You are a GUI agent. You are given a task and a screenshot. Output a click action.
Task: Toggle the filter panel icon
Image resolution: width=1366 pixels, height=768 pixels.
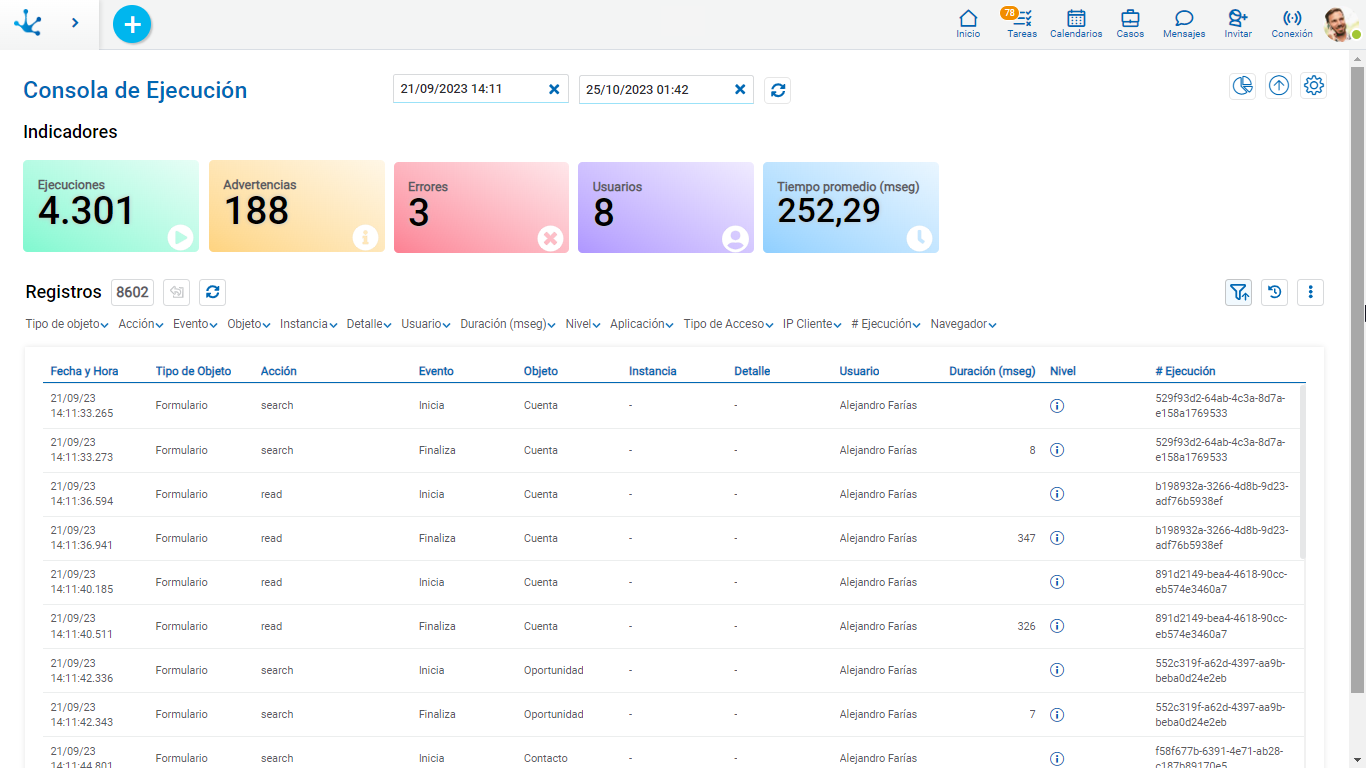1239,292
